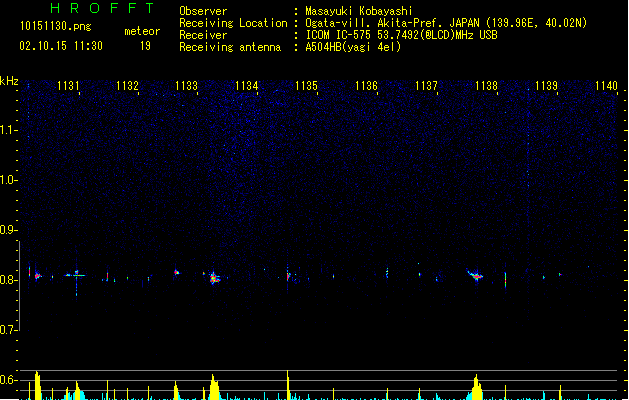Click the 0.9 frequency axis label
This screenshot has height=400, width=629.
click(8, 230)
